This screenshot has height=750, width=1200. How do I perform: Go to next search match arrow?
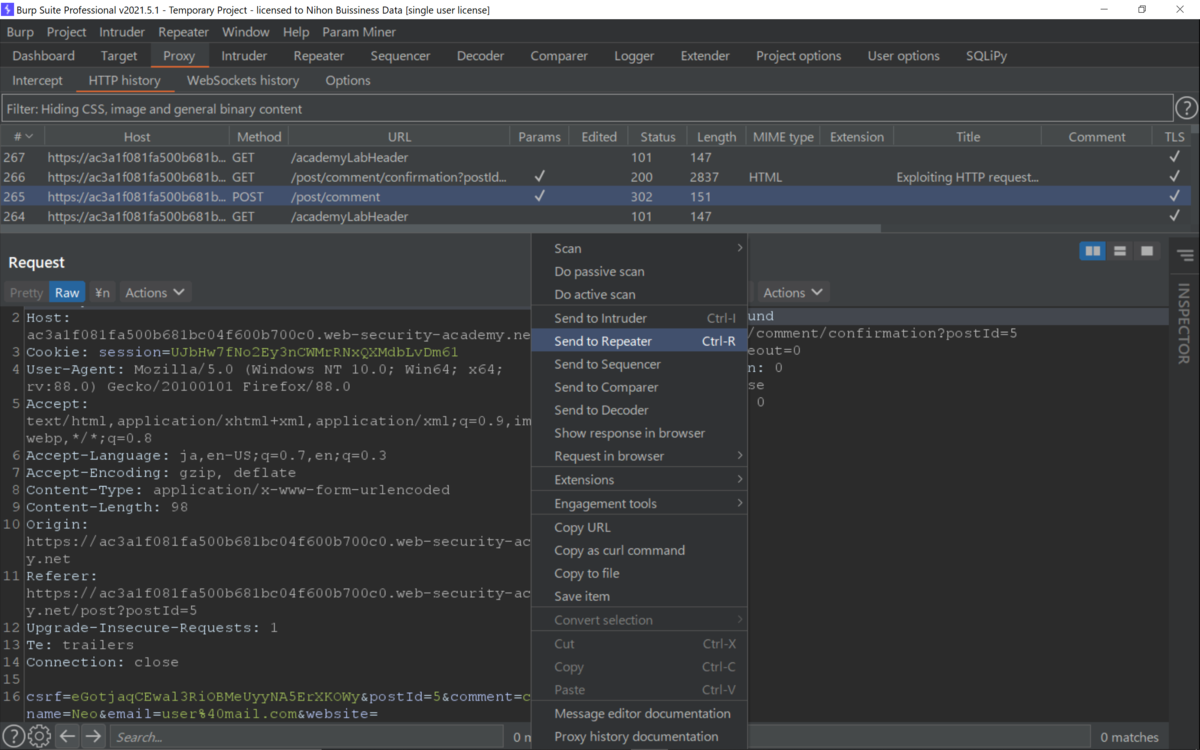pos(93,737)
